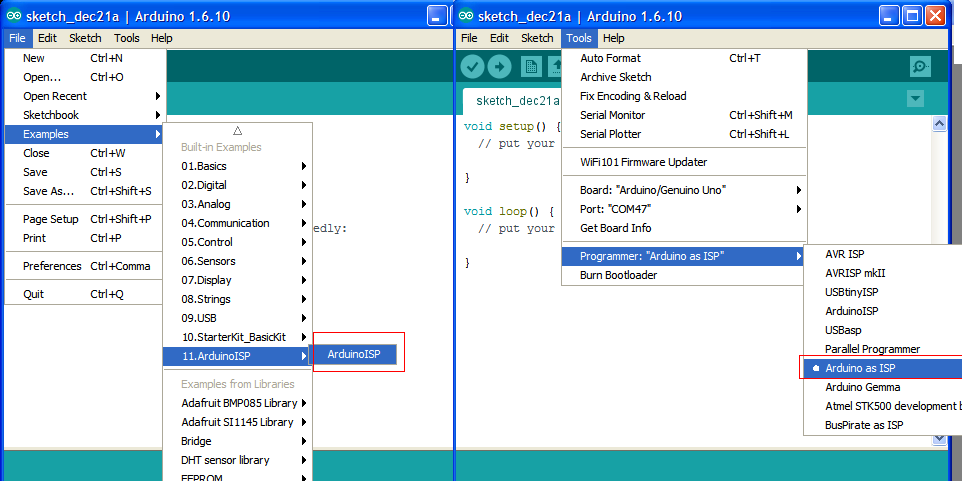Click Arduino logo icon in left title bar

pyautogui.click(x=14, y=16)
